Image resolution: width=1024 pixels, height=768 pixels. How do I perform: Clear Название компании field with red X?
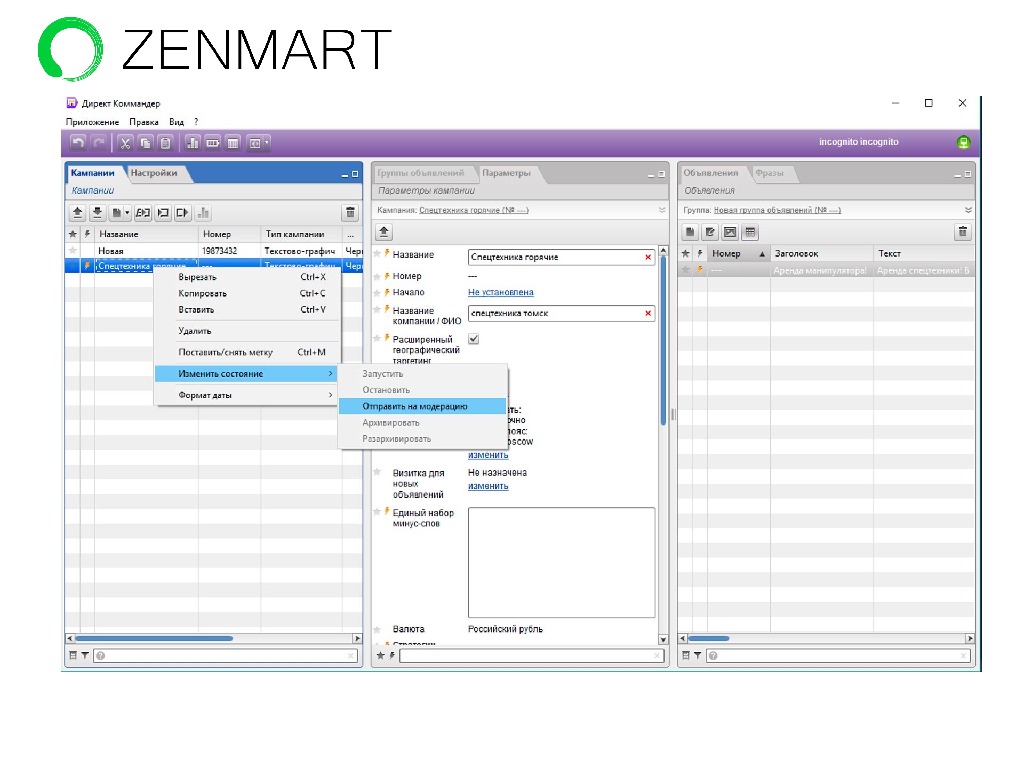(x=648, y=313)
